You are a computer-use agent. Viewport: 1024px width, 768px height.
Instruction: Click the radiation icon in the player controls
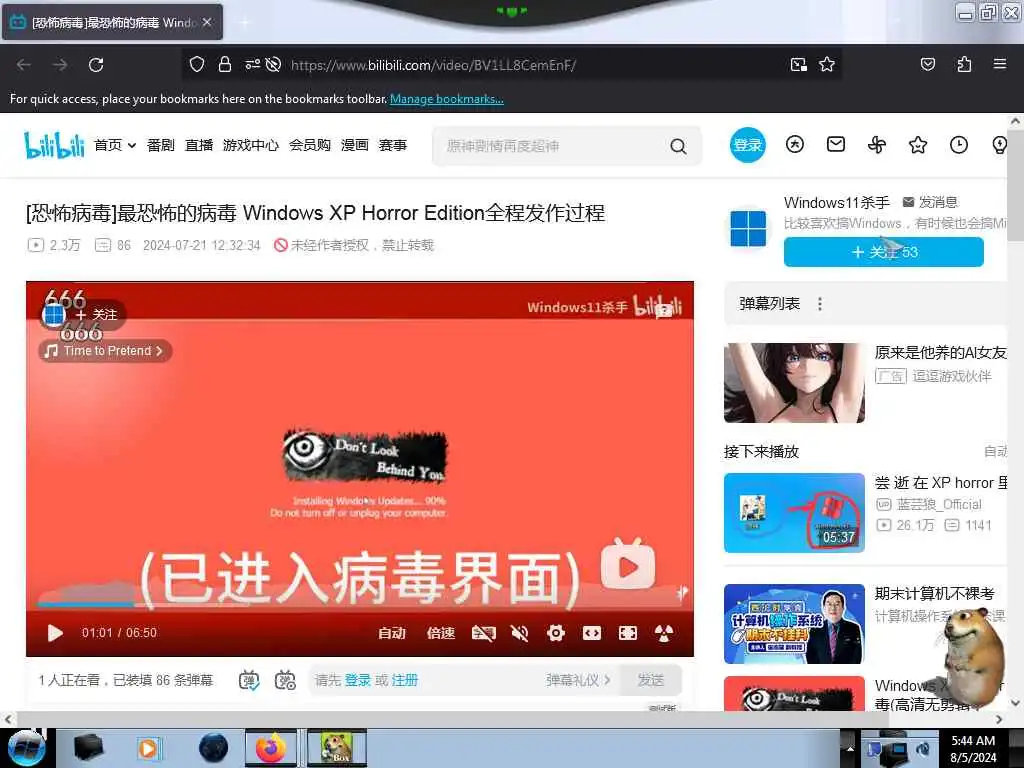[664, 633]
